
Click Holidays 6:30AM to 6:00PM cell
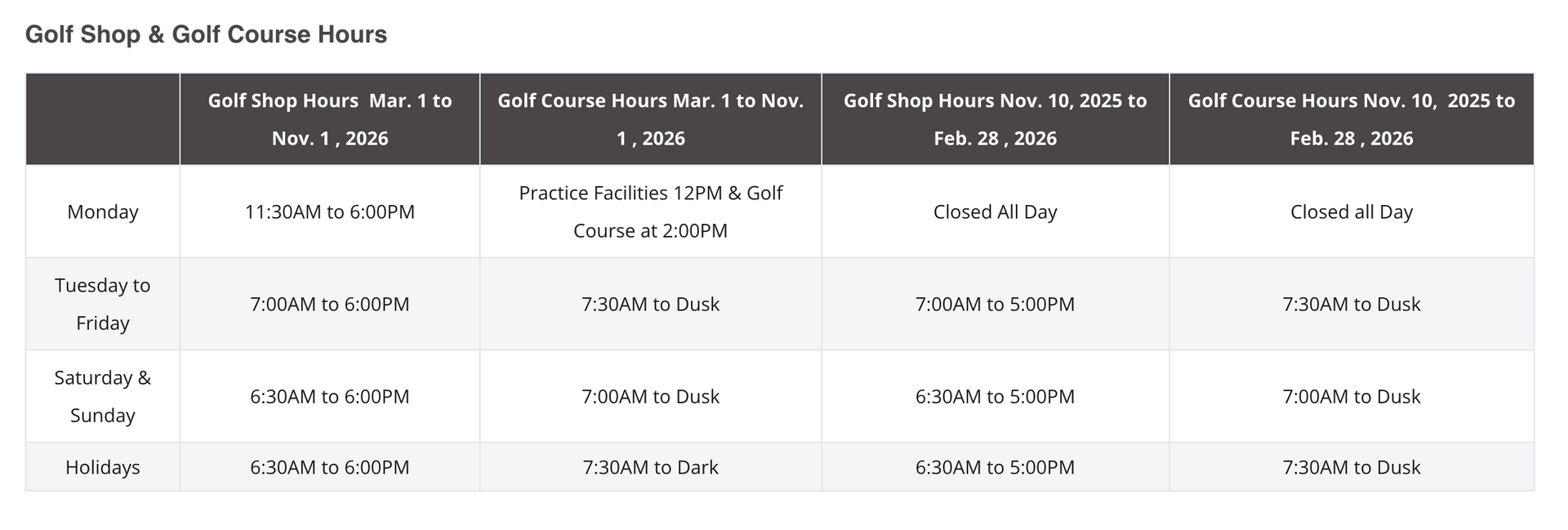click(x=329, y=467)
